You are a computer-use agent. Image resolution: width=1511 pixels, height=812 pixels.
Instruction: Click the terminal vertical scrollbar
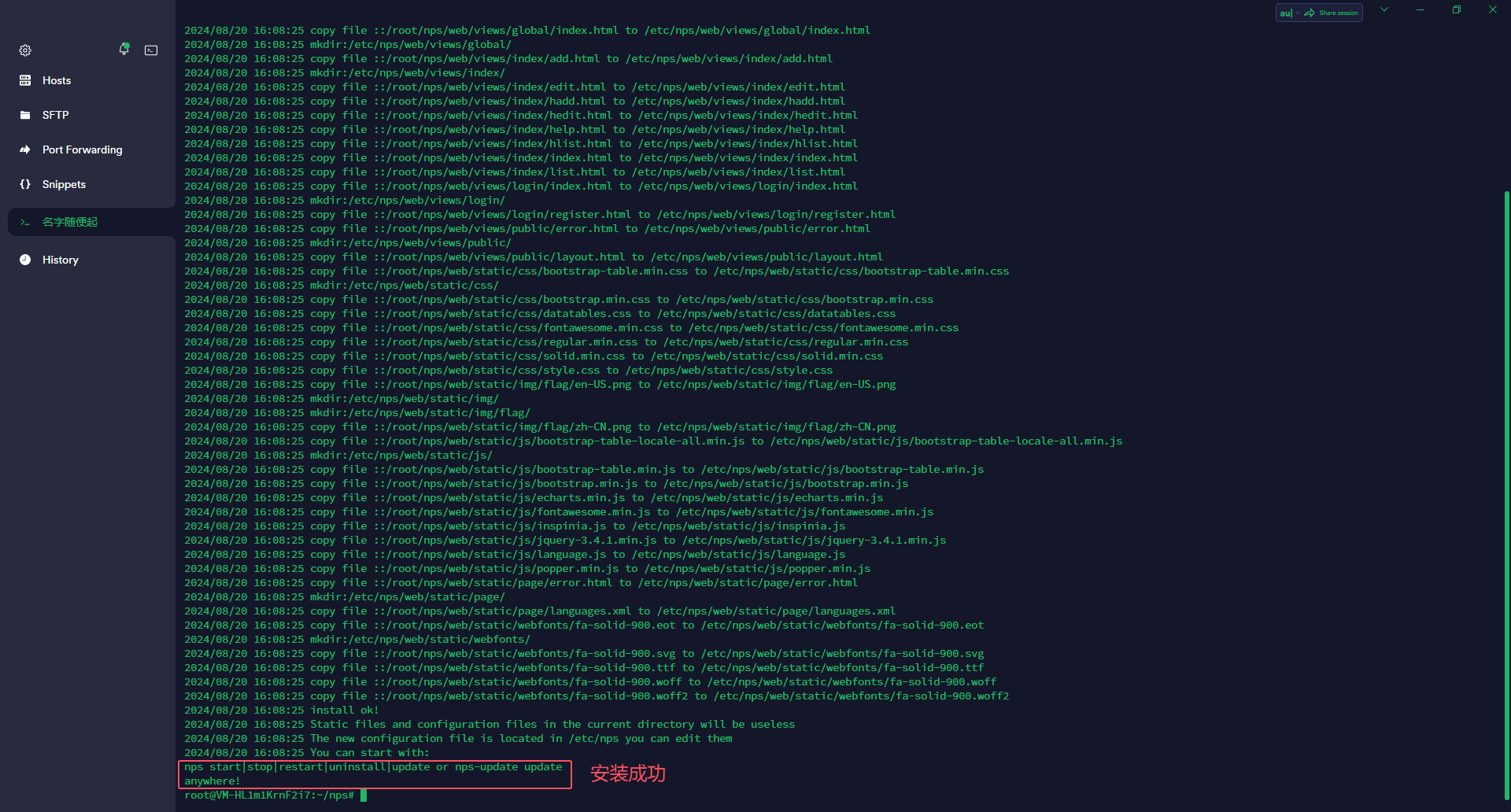pos(1506,472)
